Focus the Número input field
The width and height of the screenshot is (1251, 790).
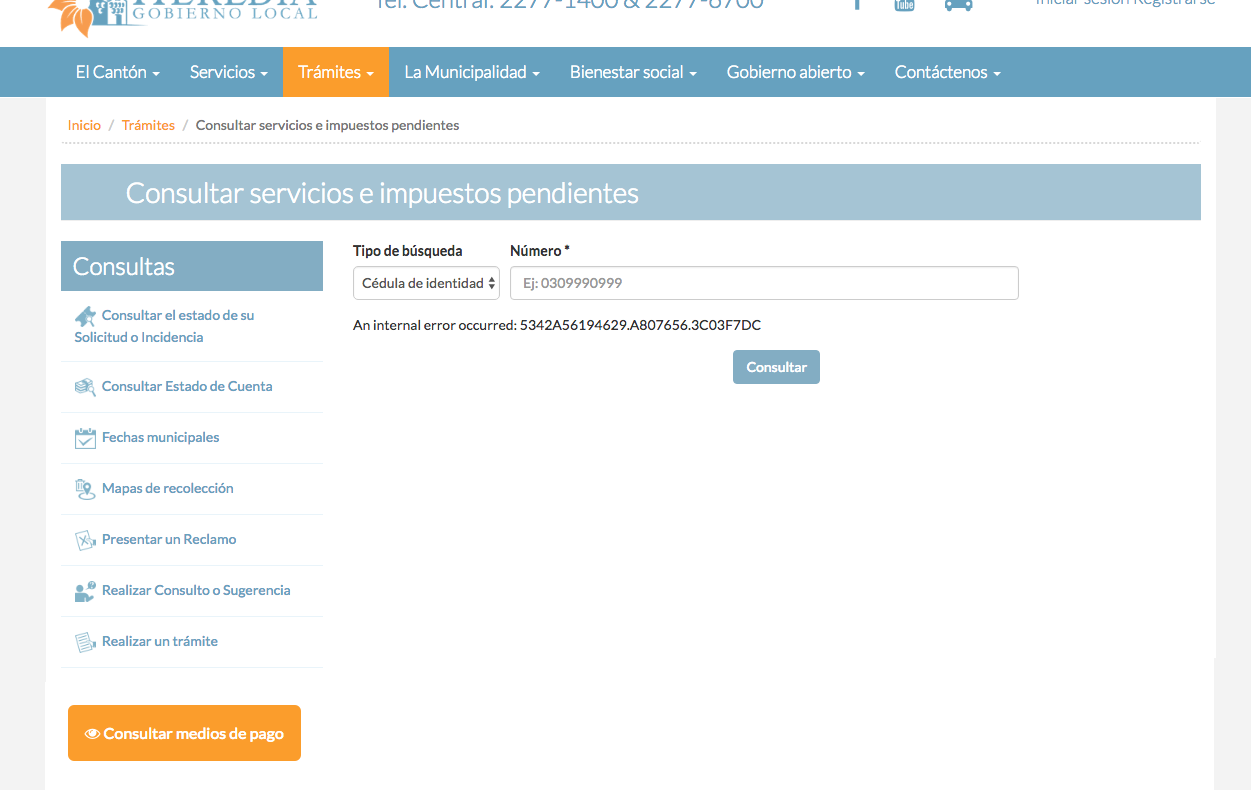[x=763, y=283]
